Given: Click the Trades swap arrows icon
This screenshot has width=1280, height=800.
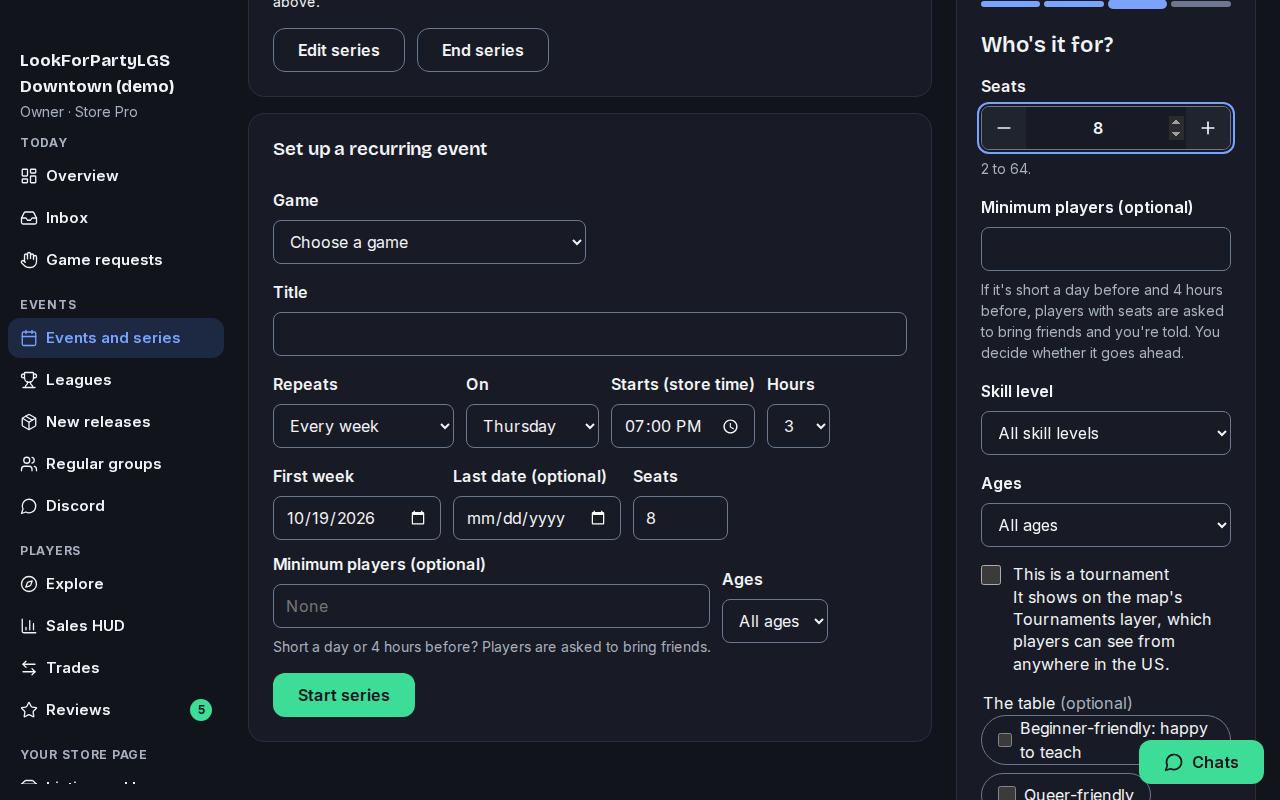Looking at the screenshot, I should tap(29, 668).
